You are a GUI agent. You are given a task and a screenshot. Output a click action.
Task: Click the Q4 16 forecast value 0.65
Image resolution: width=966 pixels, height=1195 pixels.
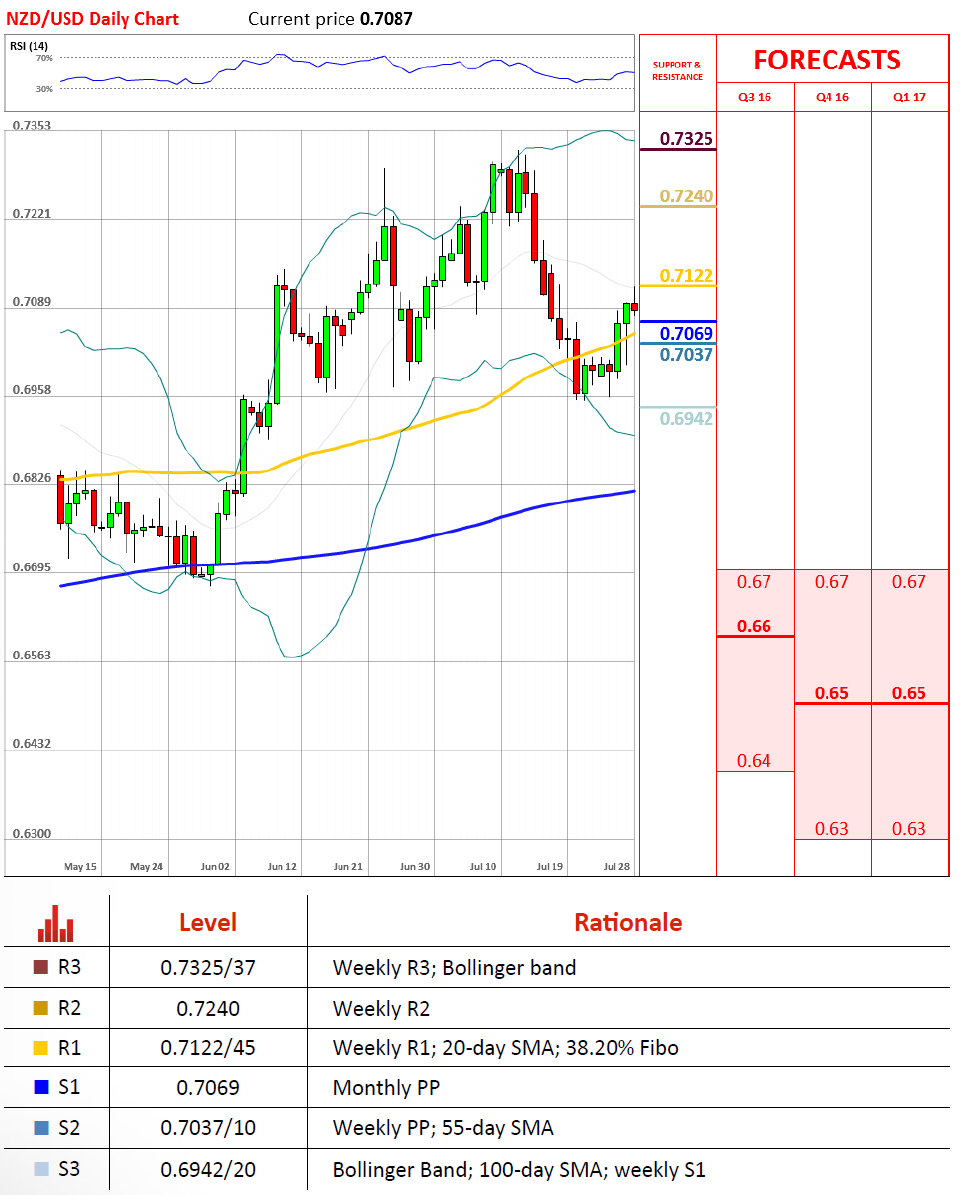831,694
